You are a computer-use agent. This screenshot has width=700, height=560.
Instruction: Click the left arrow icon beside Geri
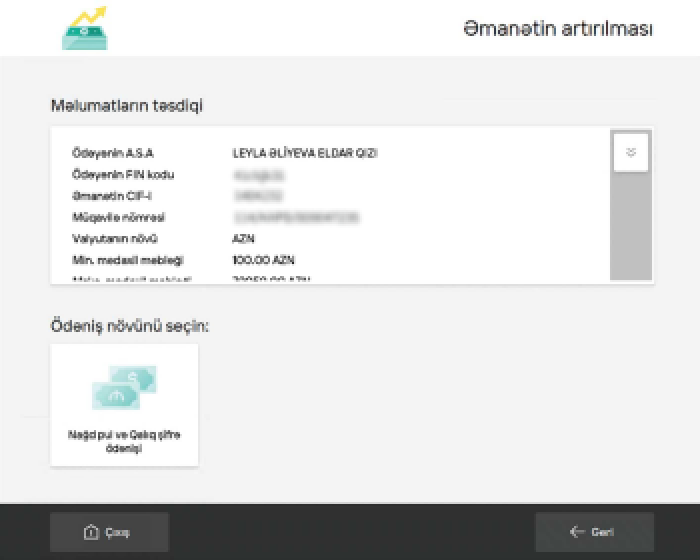(577, 531)
